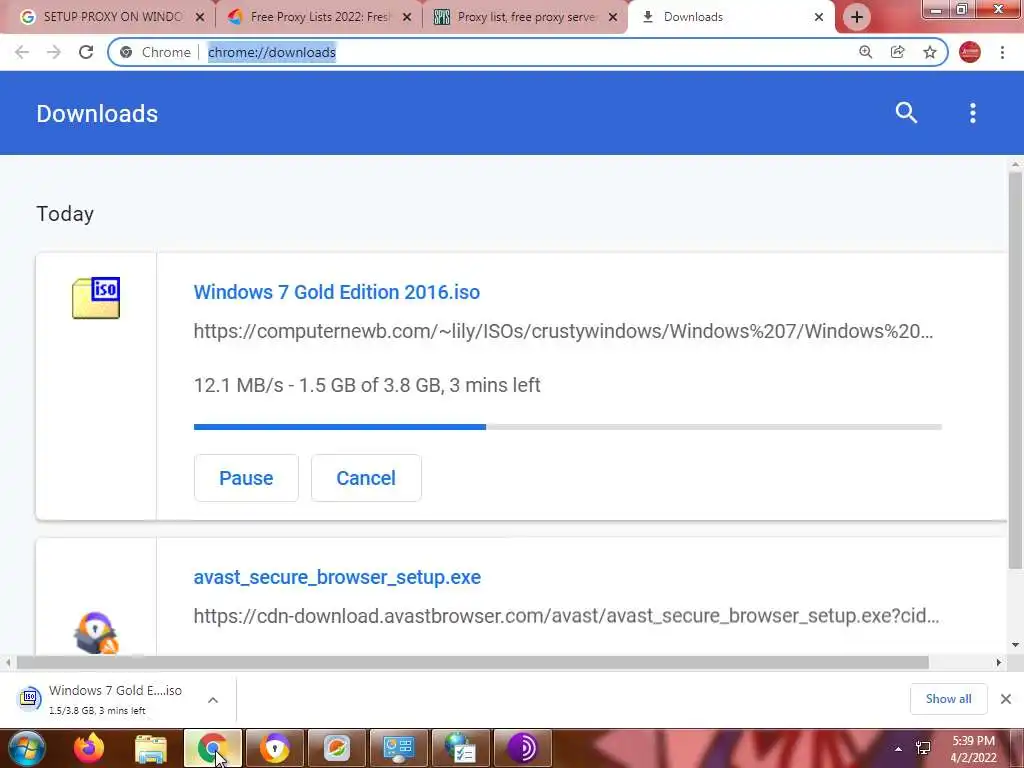Click the computernewb.com source URL

(564, 331)
